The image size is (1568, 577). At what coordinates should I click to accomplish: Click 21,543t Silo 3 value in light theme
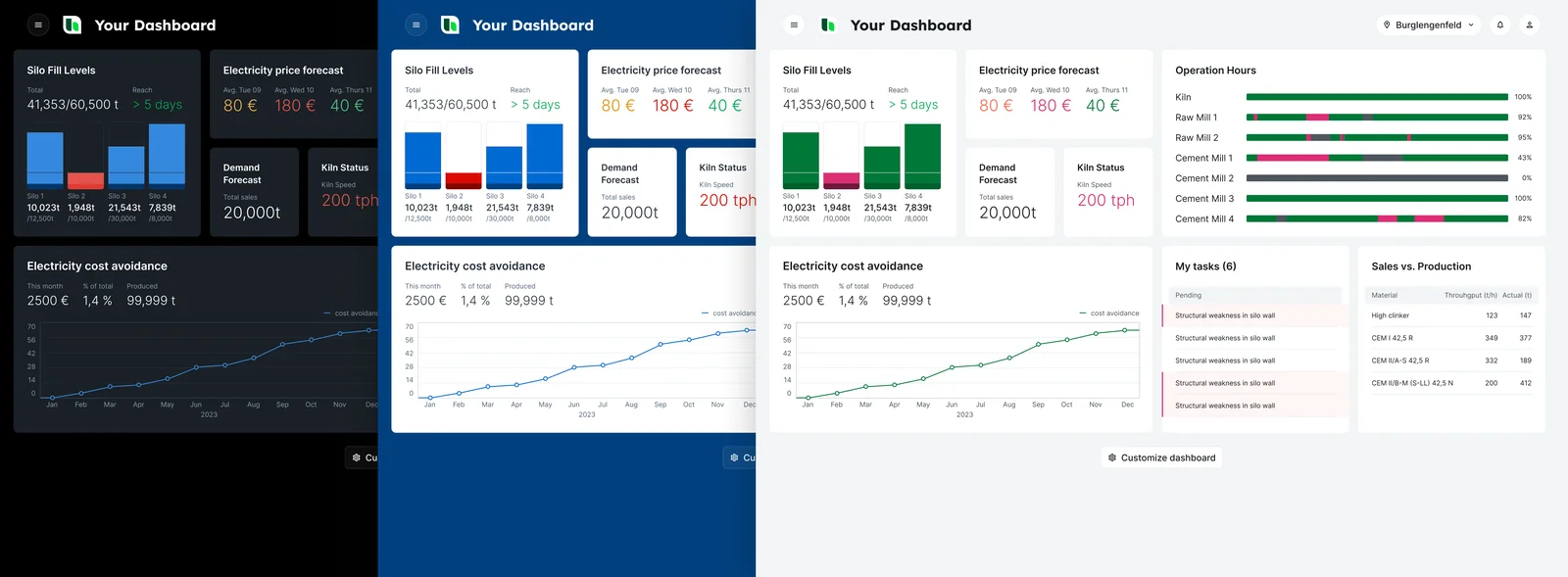coord(880,208)
